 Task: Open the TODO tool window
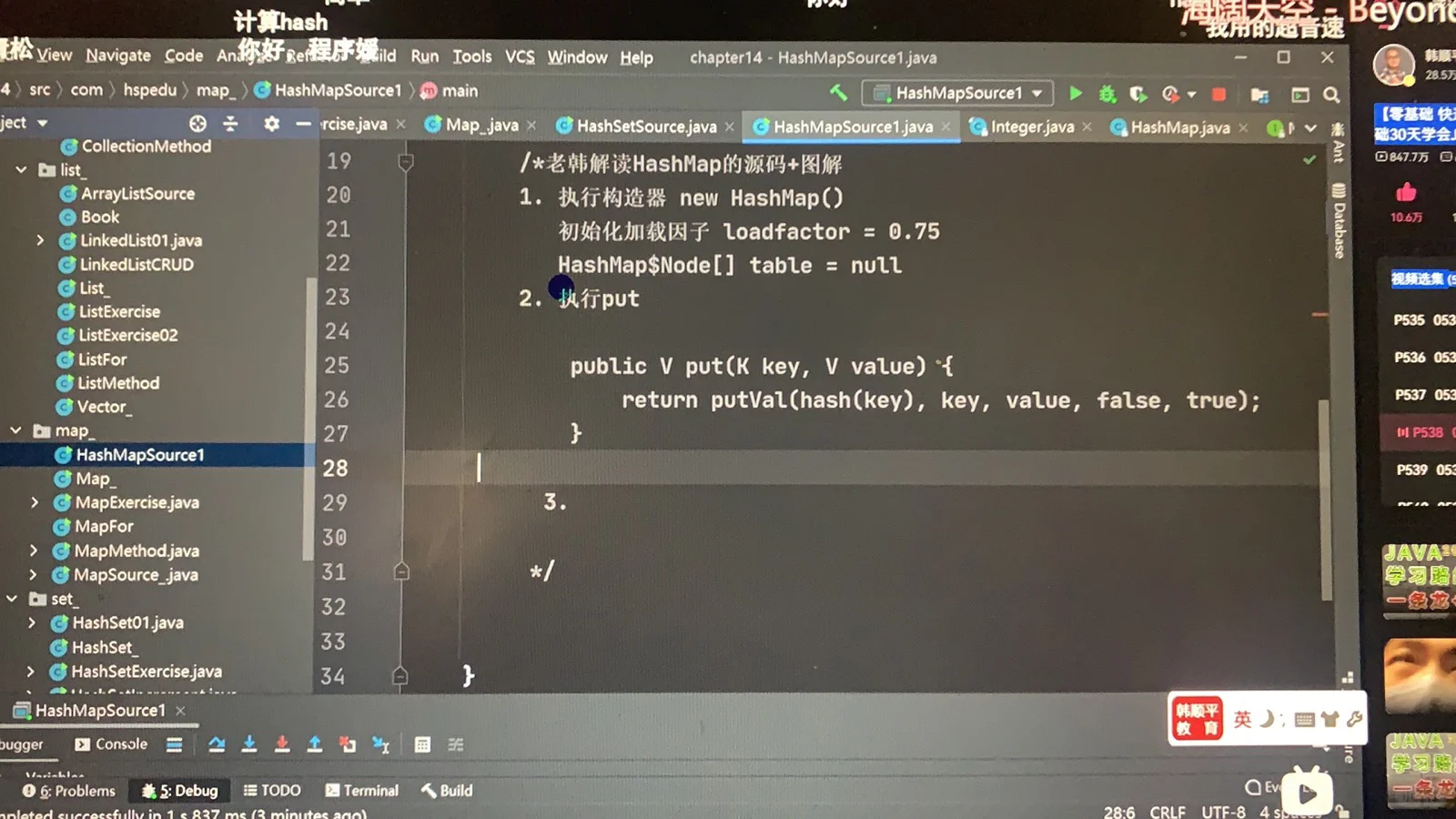click(272, 790)
